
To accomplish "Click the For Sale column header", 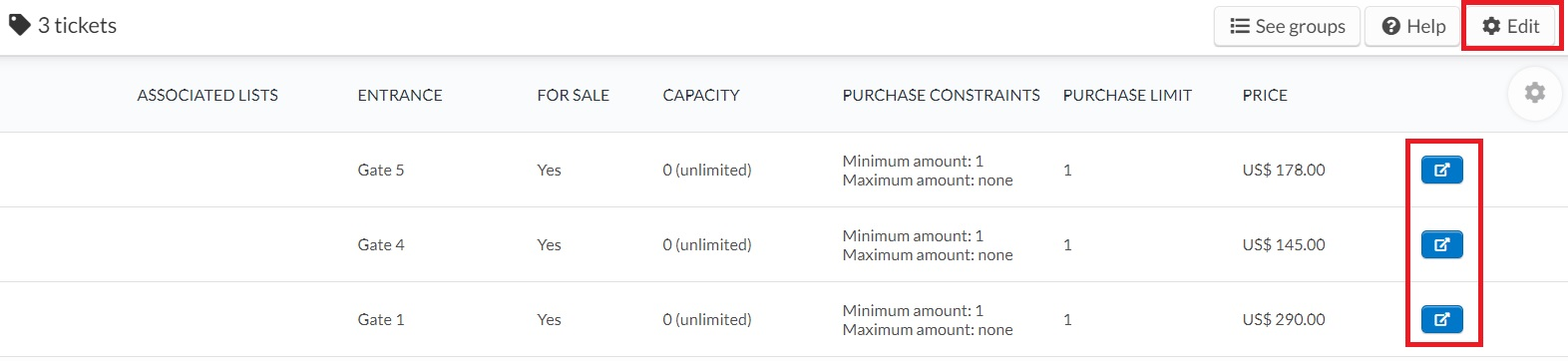I will click(x=573, y=95).
